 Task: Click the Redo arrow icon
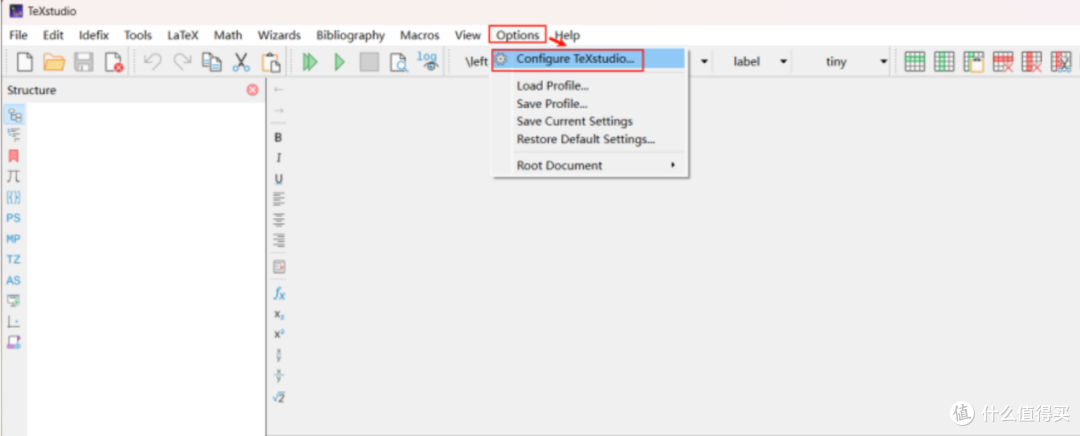[183, 62]
